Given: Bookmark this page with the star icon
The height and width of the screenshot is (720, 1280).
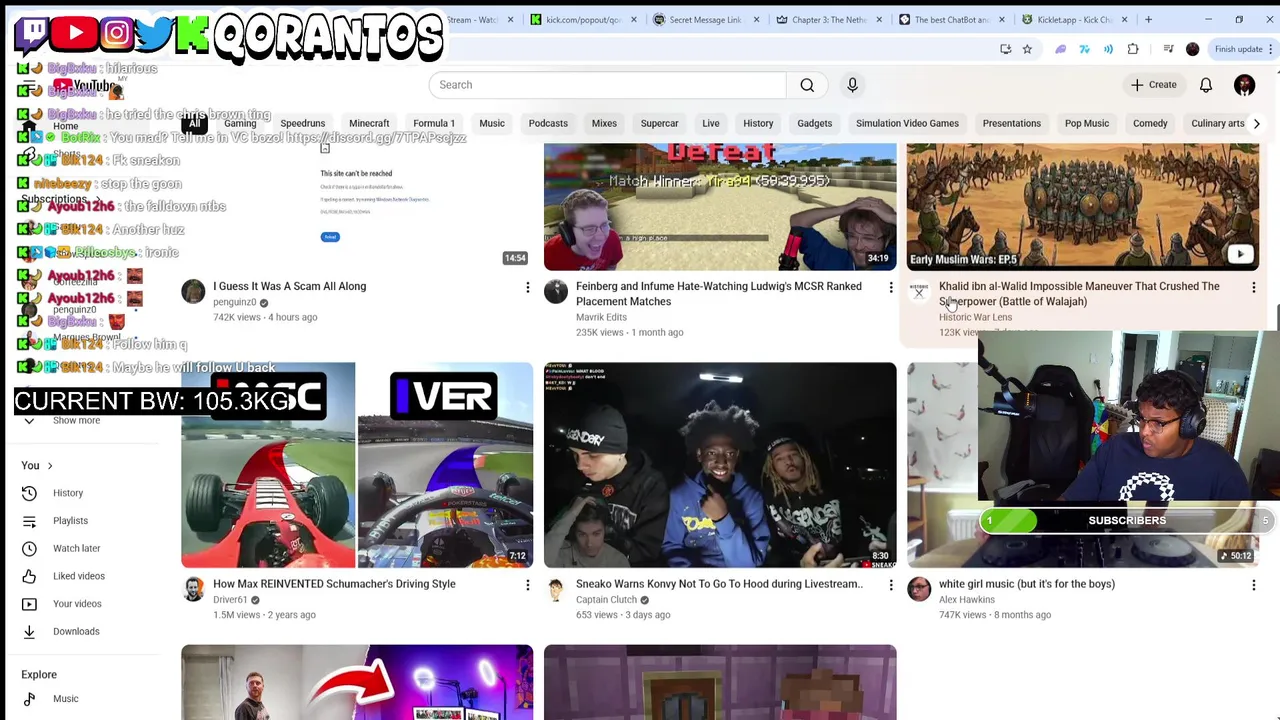Looking at the screenshot, I should click(1027, 49).
